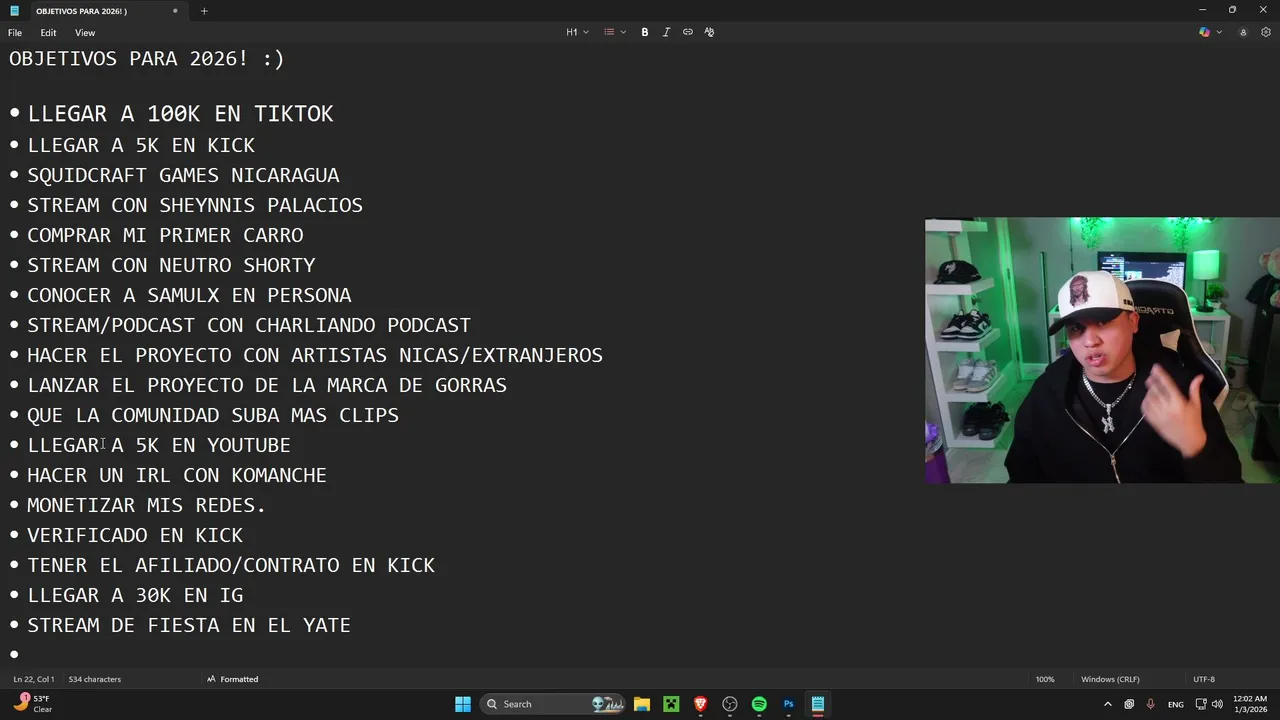Open Windows (CRLF) line ending selector
Image resolution: width=1280 pixels, height=720 pixels.
point(1110,679)
